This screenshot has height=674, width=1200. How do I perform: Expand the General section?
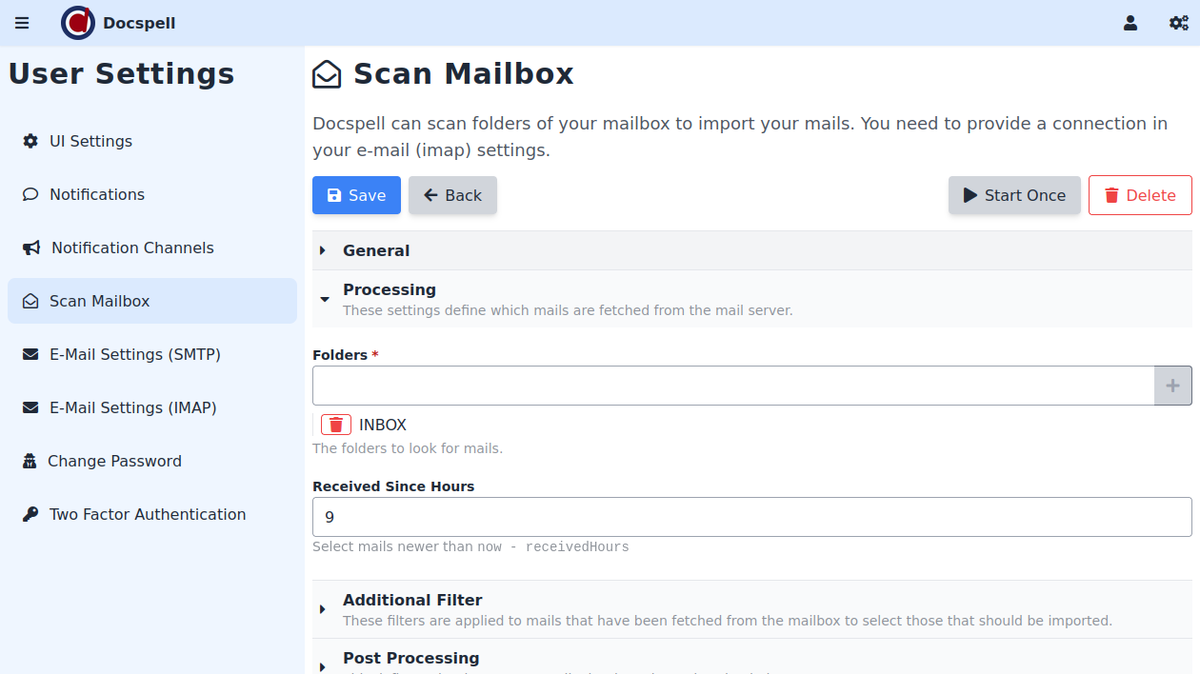[376, 251]
